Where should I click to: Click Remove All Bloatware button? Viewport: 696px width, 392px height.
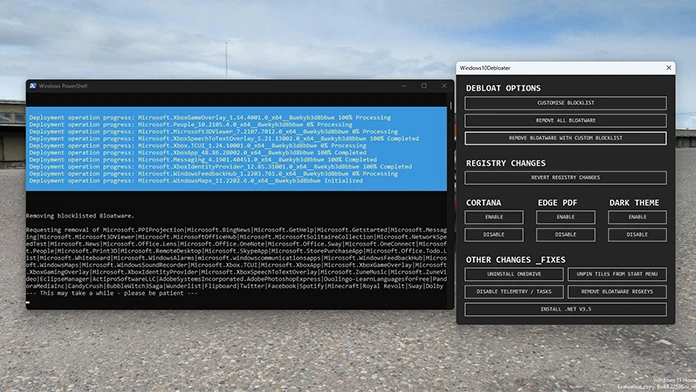click(x=566, y=120)
